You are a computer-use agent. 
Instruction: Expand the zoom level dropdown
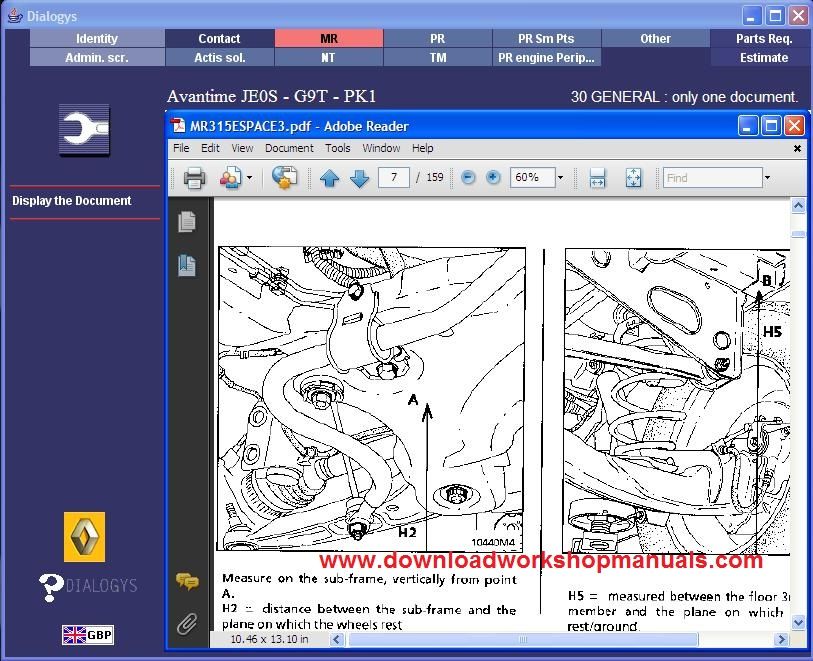pos(560,177)
